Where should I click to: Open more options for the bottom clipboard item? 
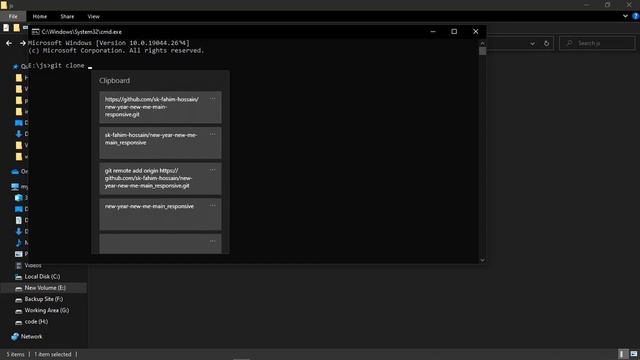tap(212, 241)
